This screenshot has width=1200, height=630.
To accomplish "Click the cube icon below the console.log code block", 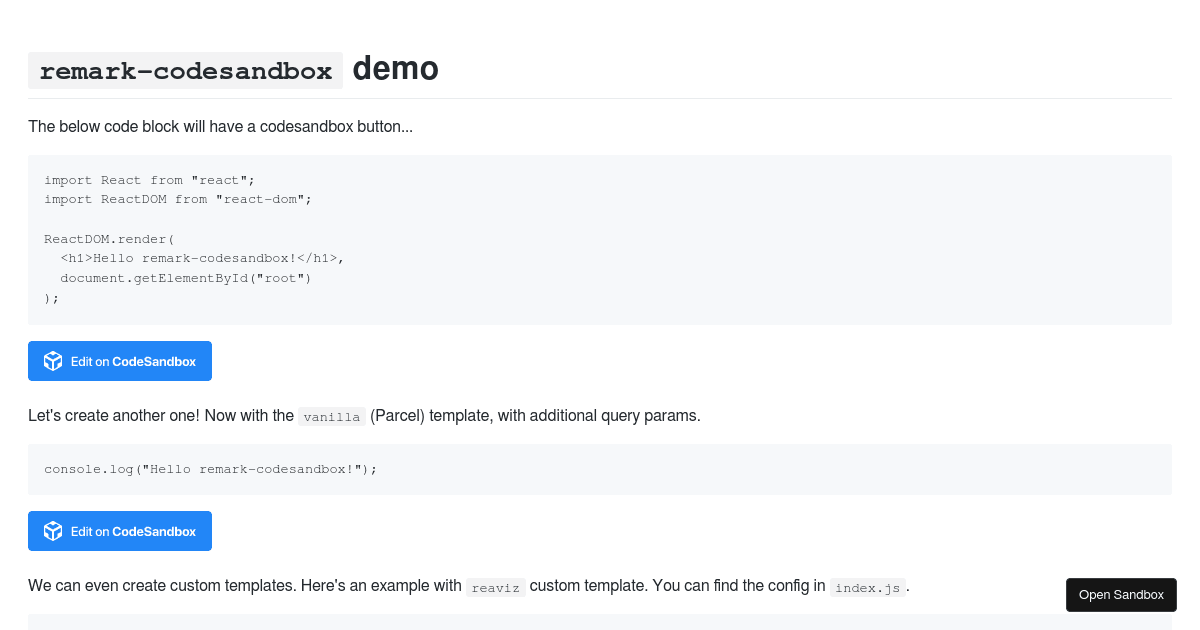I will (53, 531).
